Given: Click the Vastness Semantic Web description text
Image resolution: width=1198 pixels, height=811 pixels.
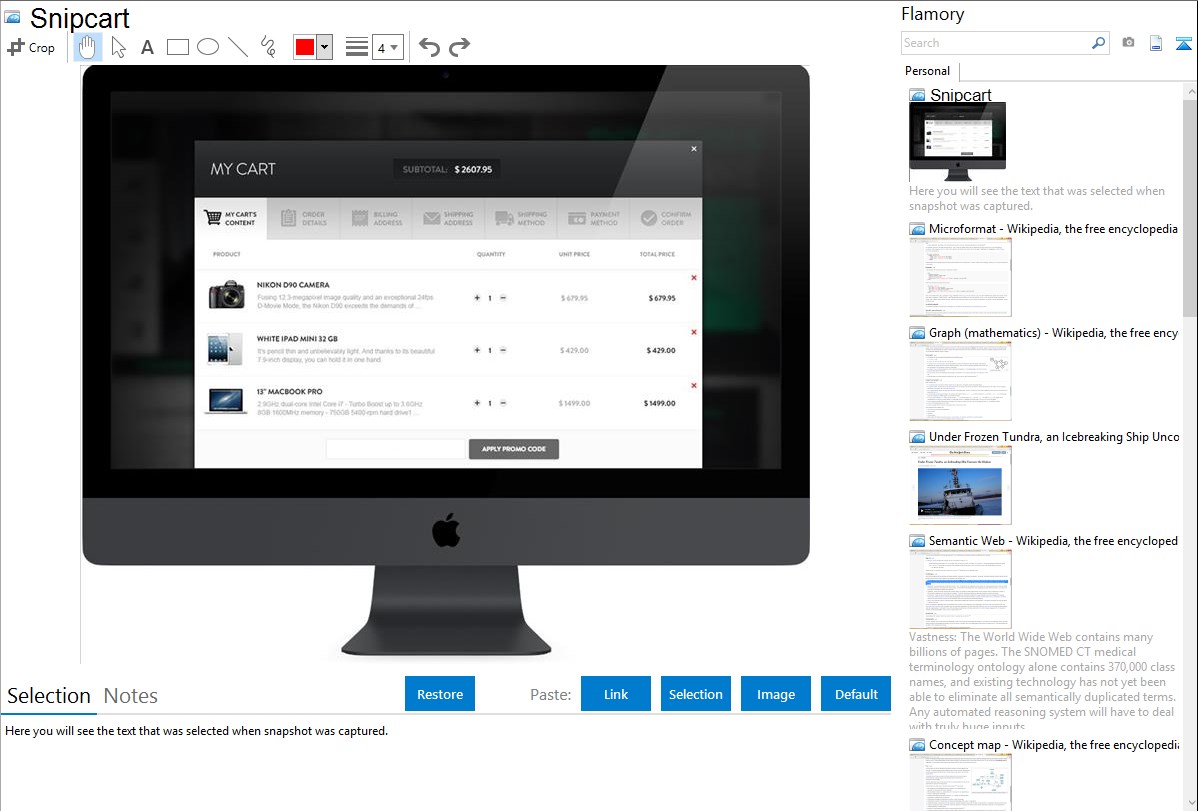Looking at the screenshot, I should 1042,681.
